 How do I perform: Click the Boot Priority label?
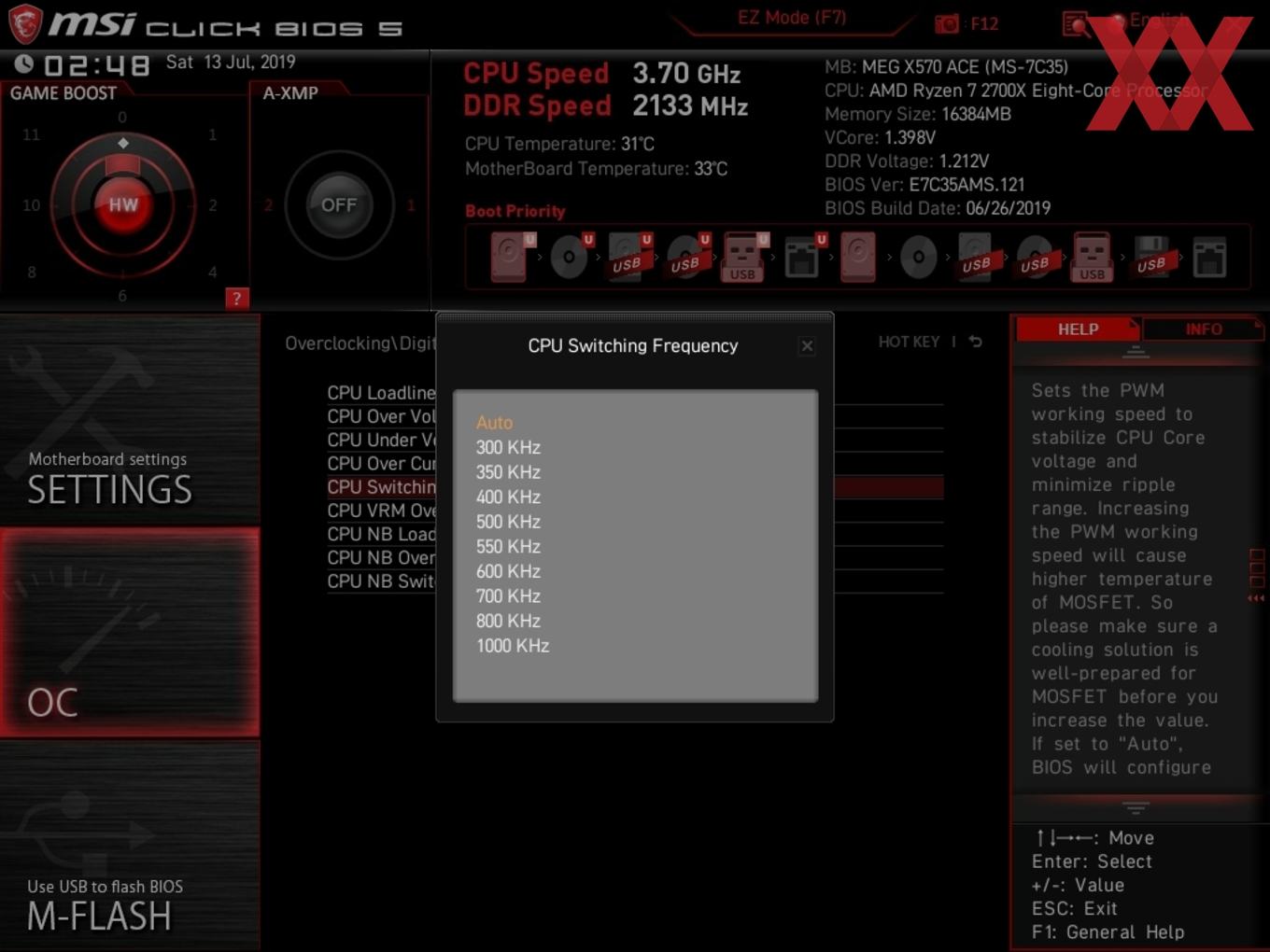[x=515, y=211]
